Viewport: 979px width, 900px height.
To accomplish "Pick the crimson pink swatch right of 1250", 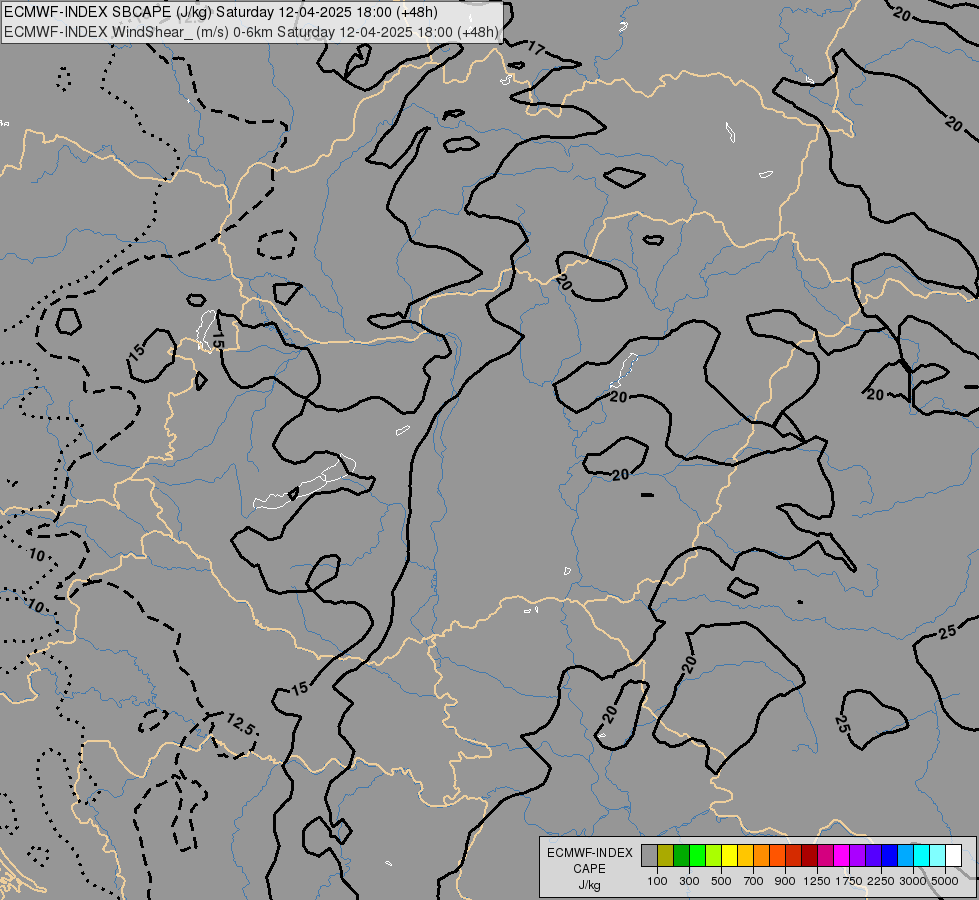I will pos(825,855).
